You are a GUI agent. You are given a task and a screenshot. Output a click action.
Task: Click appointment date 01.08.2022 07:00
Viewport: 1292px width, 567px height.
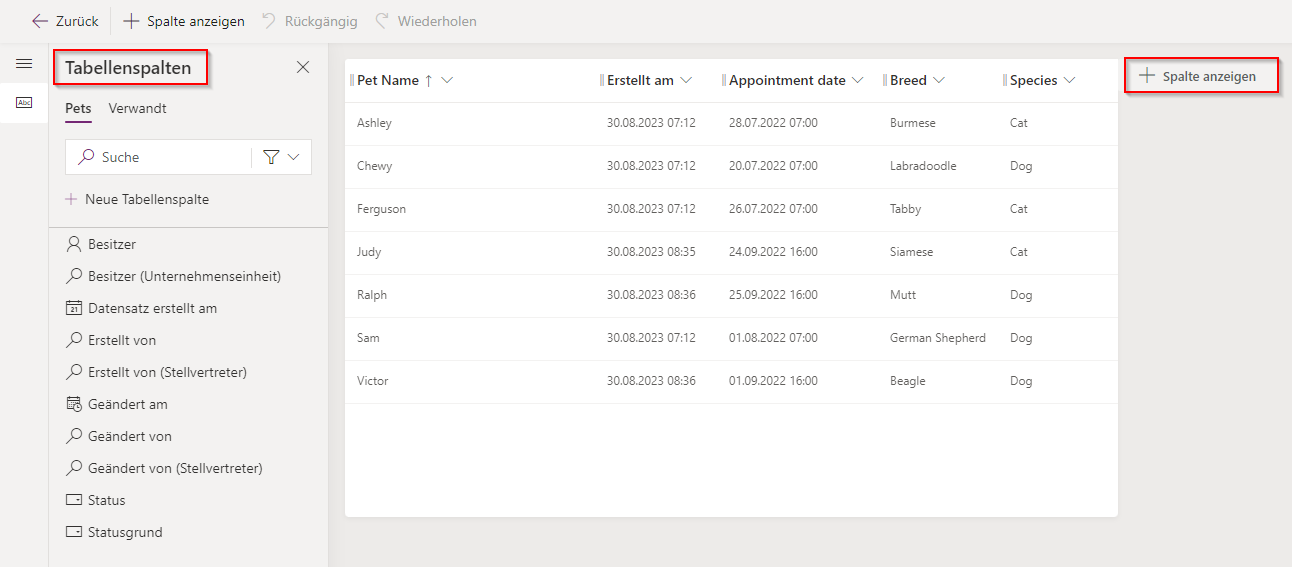coord(773,338)
